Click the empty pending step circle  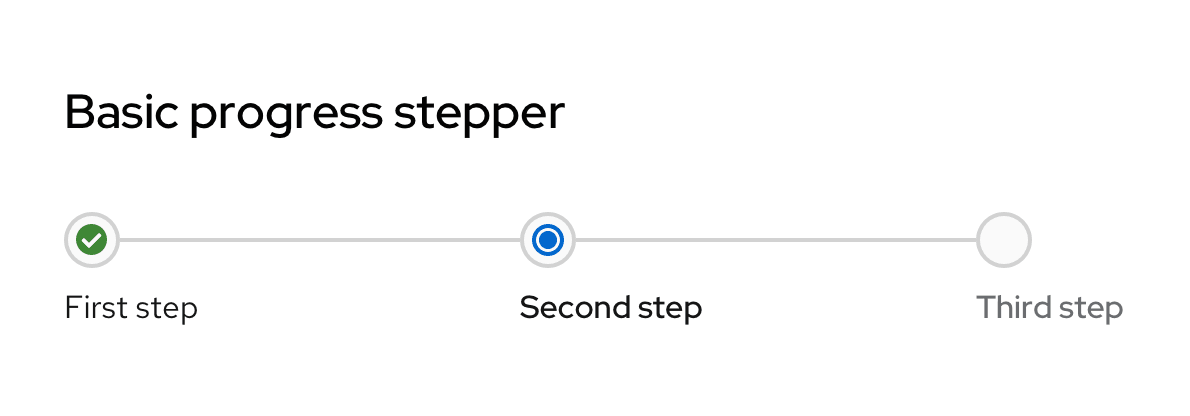[x=1003, y=240]
